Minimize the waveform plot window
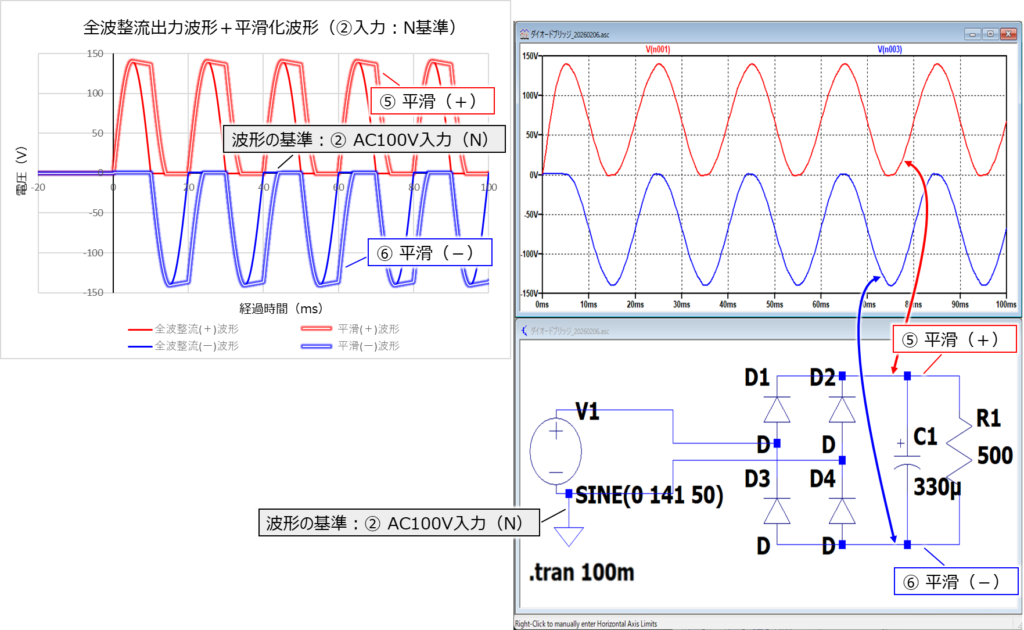The width and height of the screenshot is (1024, 630). pyautogui.click(x=971, y=33)
